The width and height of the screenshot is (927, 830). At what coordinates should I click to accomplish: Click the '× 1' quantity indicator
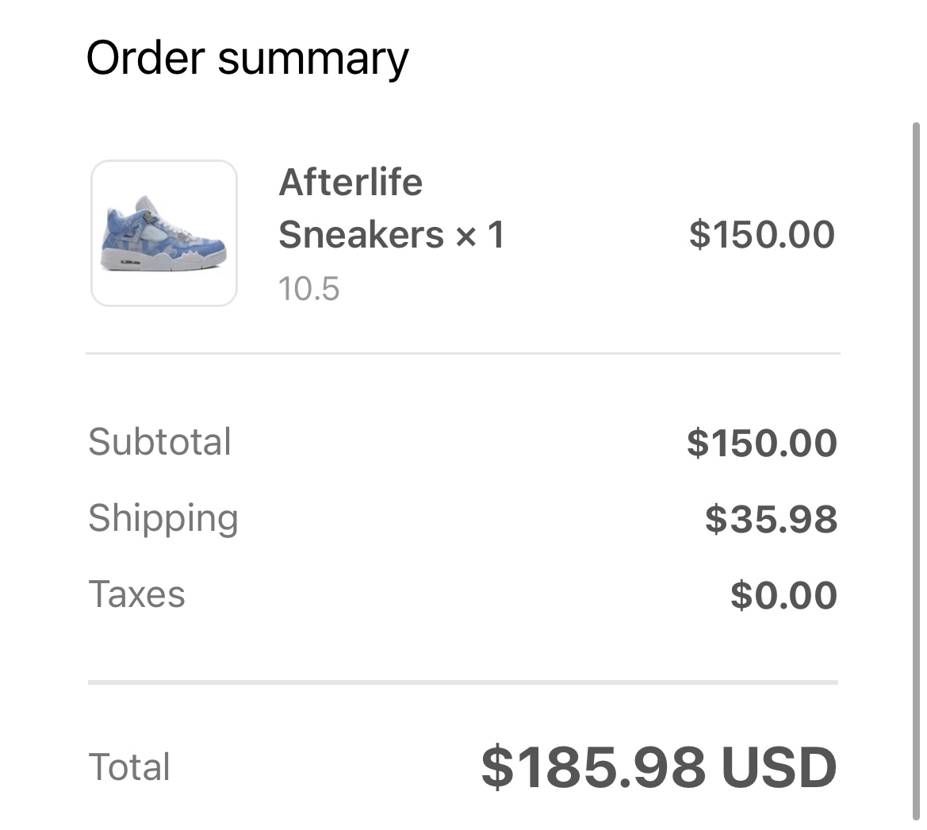[480, 236]
